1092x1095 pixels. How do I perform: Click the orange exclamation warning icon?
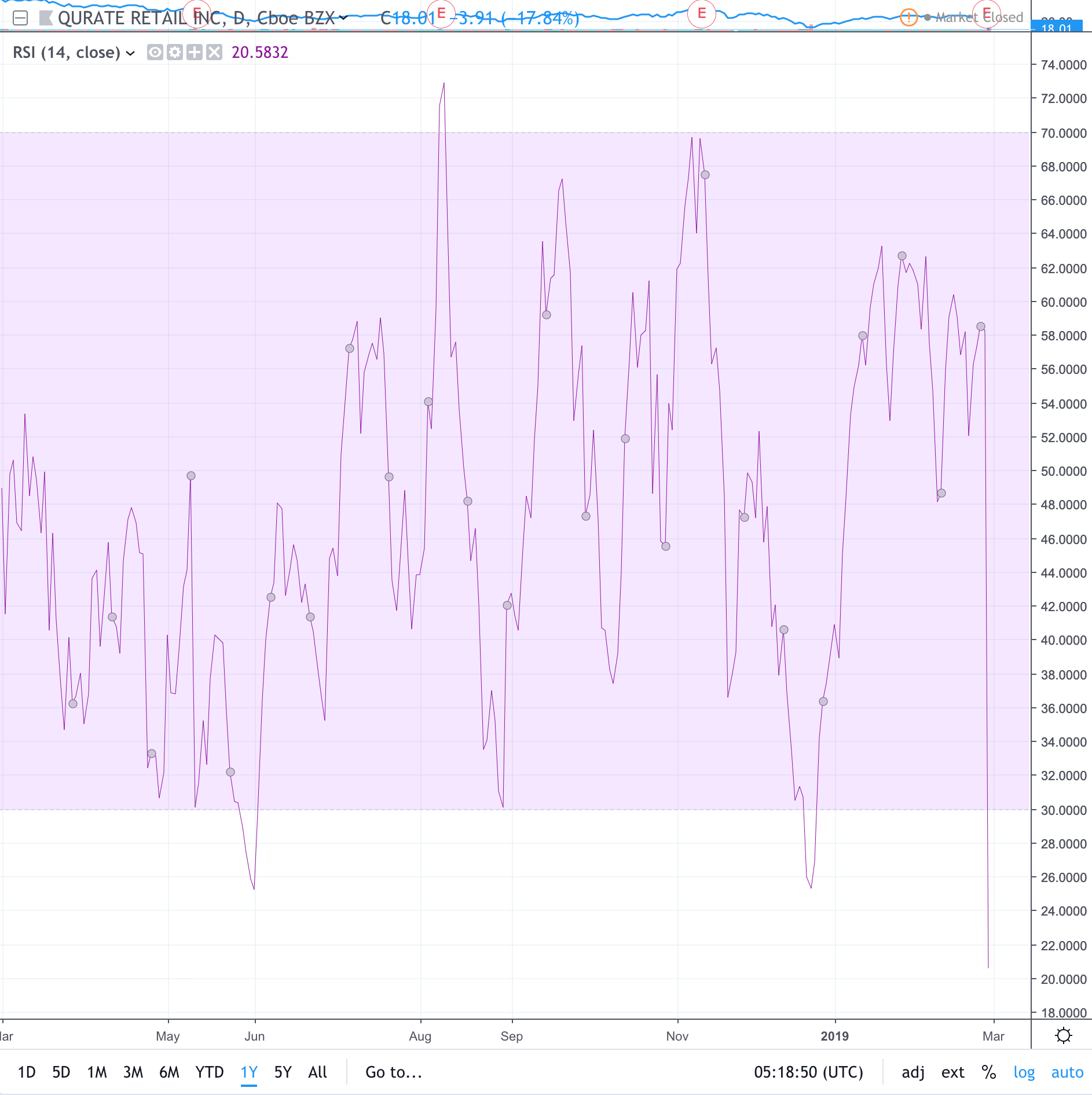click(908, 17)
